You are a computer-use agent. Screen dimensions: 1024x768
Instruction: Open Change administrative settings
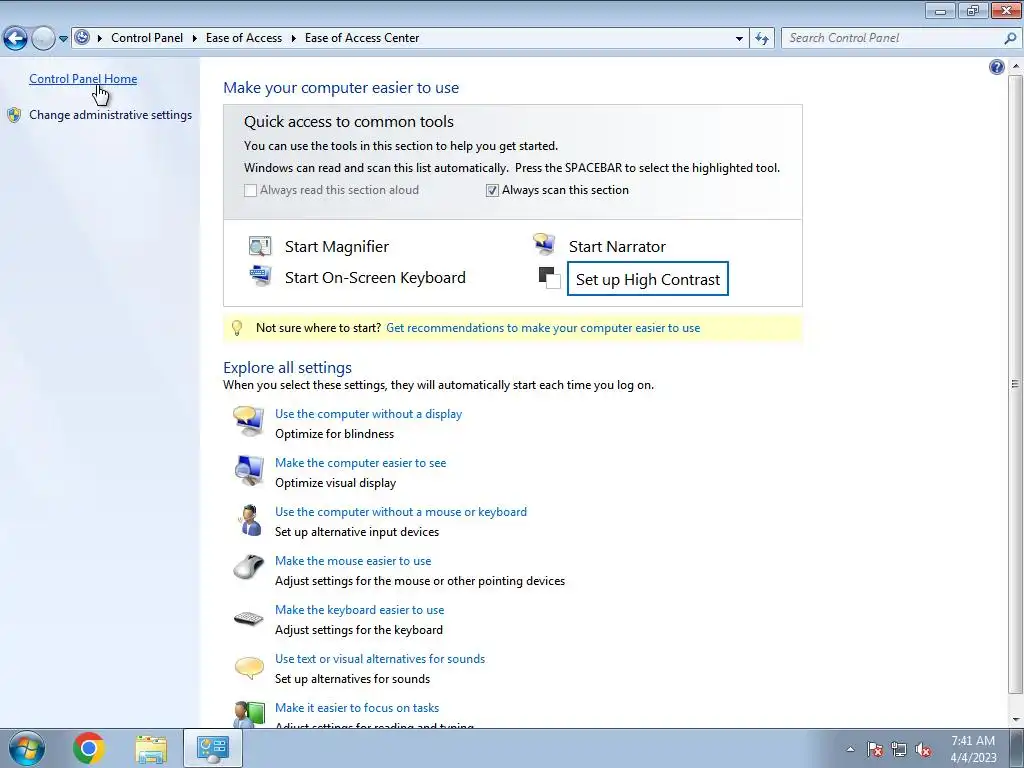(110, 115)
